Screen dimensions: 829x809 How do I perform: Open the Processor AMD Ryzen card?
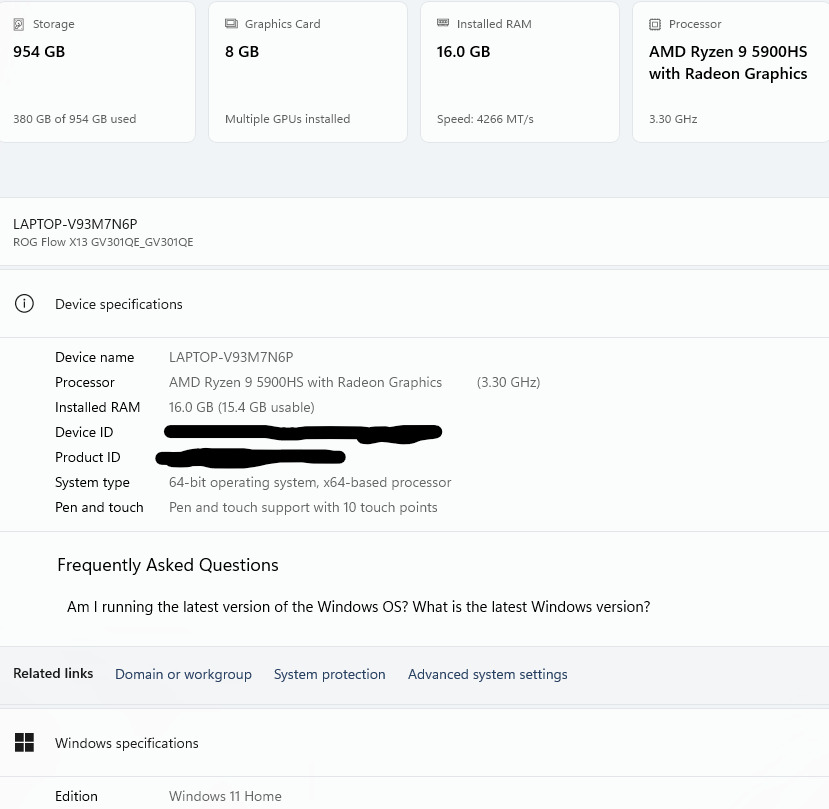[731, 71]
